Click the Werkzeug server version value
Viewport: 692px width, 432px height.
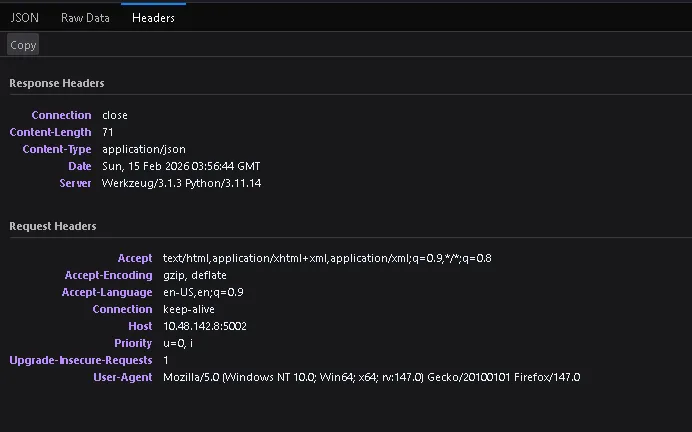tap(181, 183)
